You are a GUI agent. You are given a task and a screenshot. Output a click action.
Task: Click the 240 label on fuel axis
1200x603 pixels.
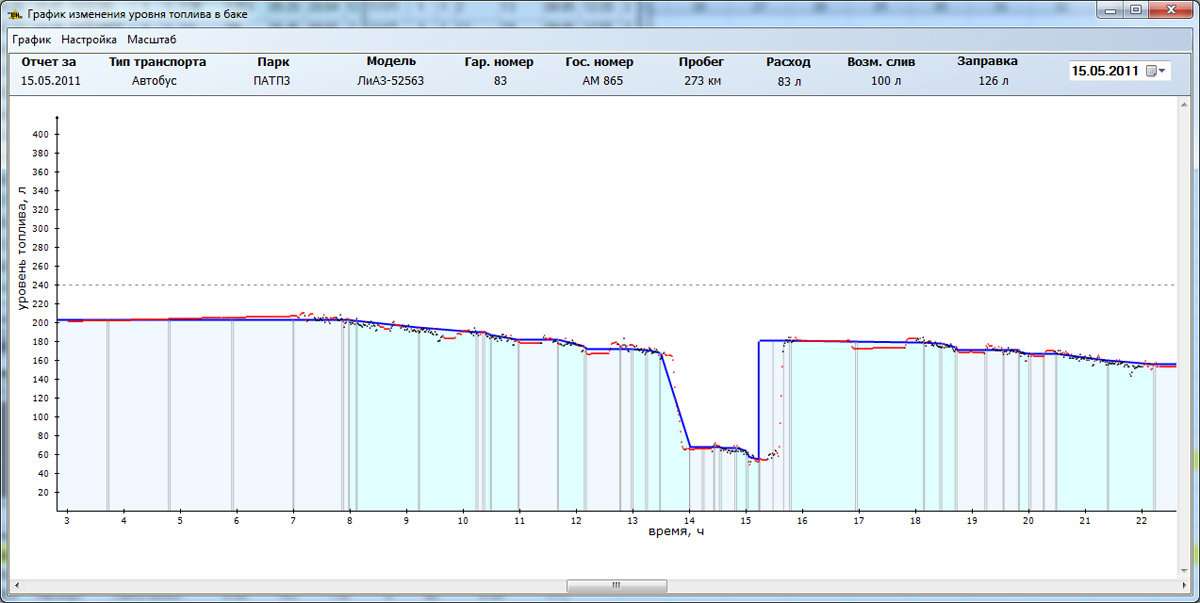[42, 285]
